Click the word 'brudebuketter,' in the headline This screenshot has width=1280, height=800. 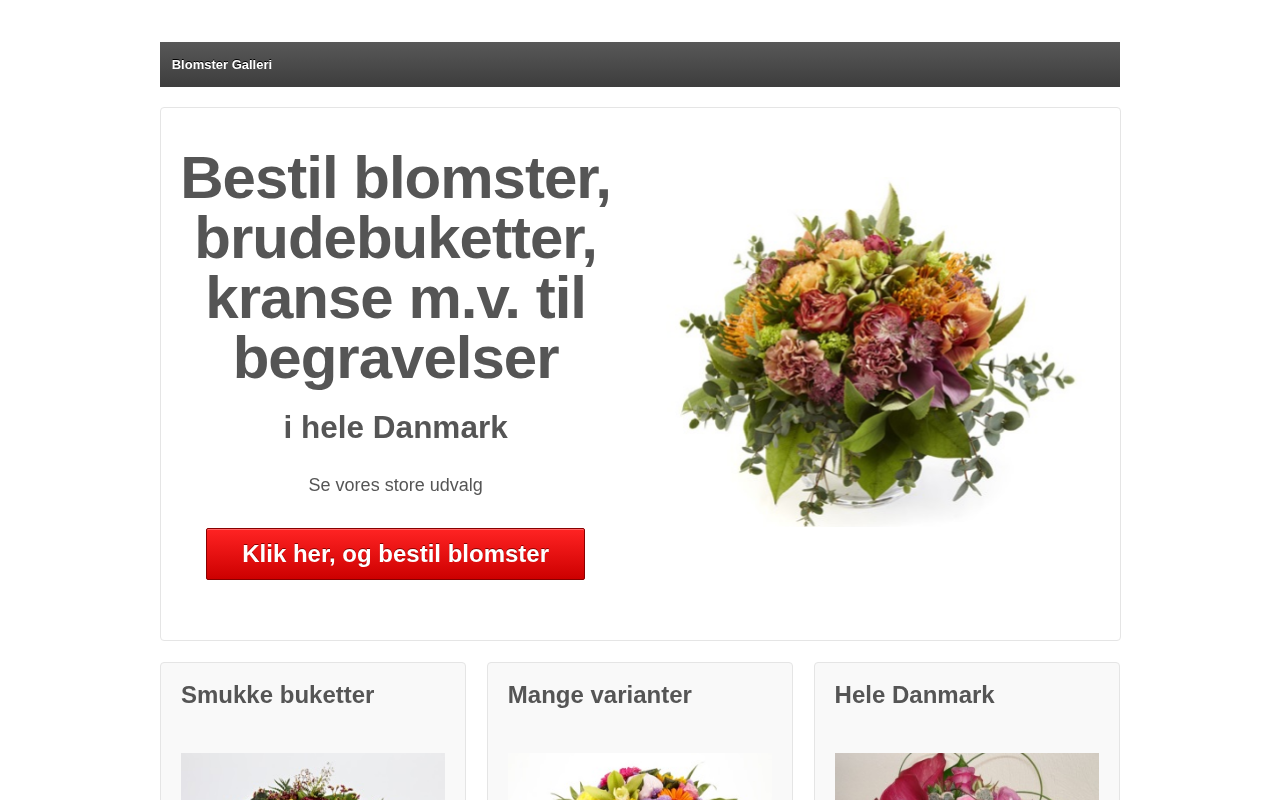pyautogui.click(x=395, y=238)
